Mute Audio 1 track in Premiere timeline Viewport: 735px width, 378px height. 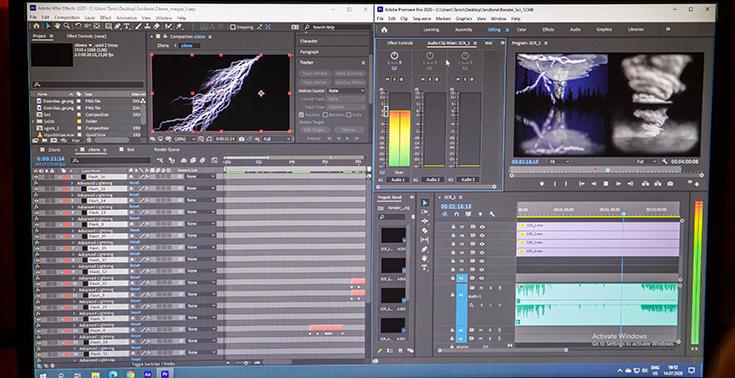tap(481, 287)
